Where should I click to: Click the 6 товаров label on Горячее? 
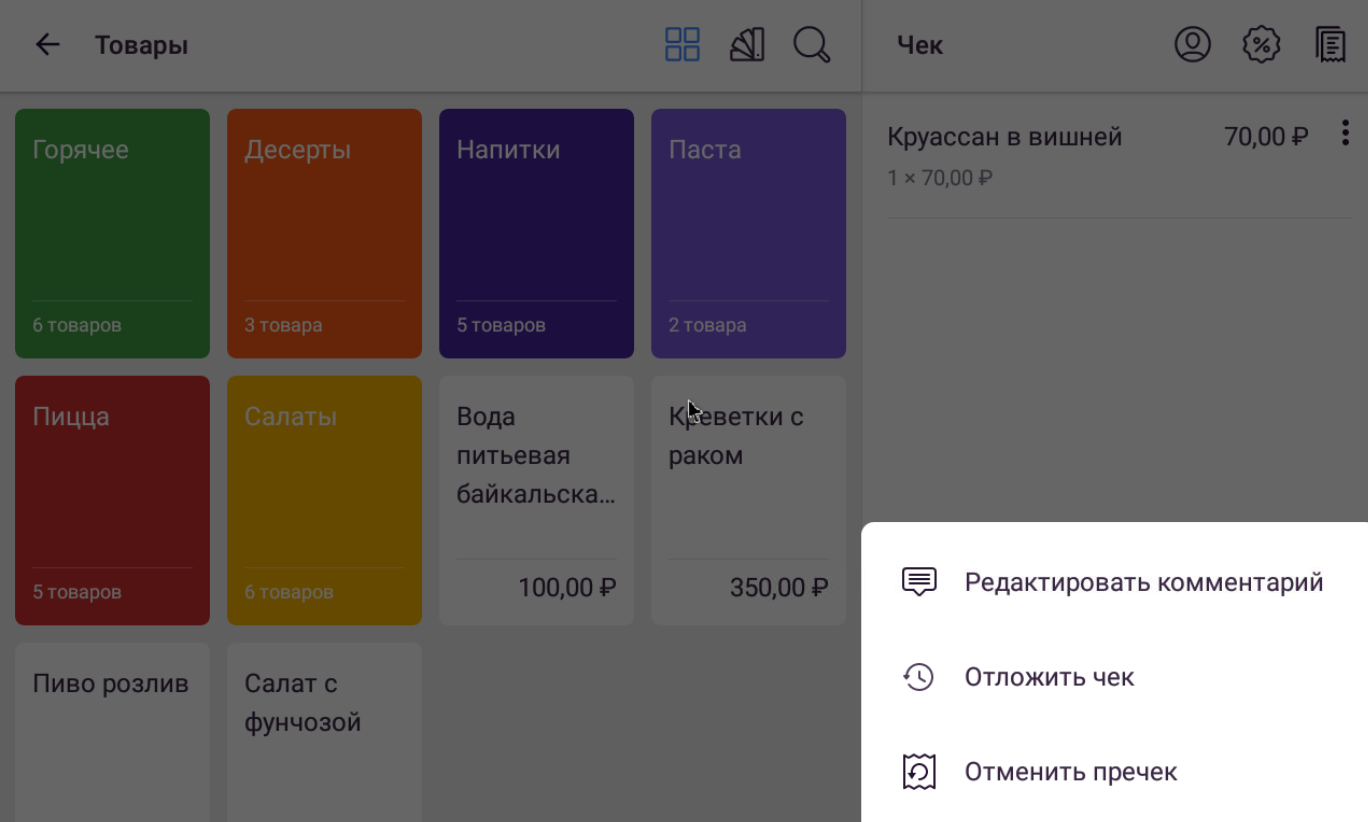click(77, 325)
